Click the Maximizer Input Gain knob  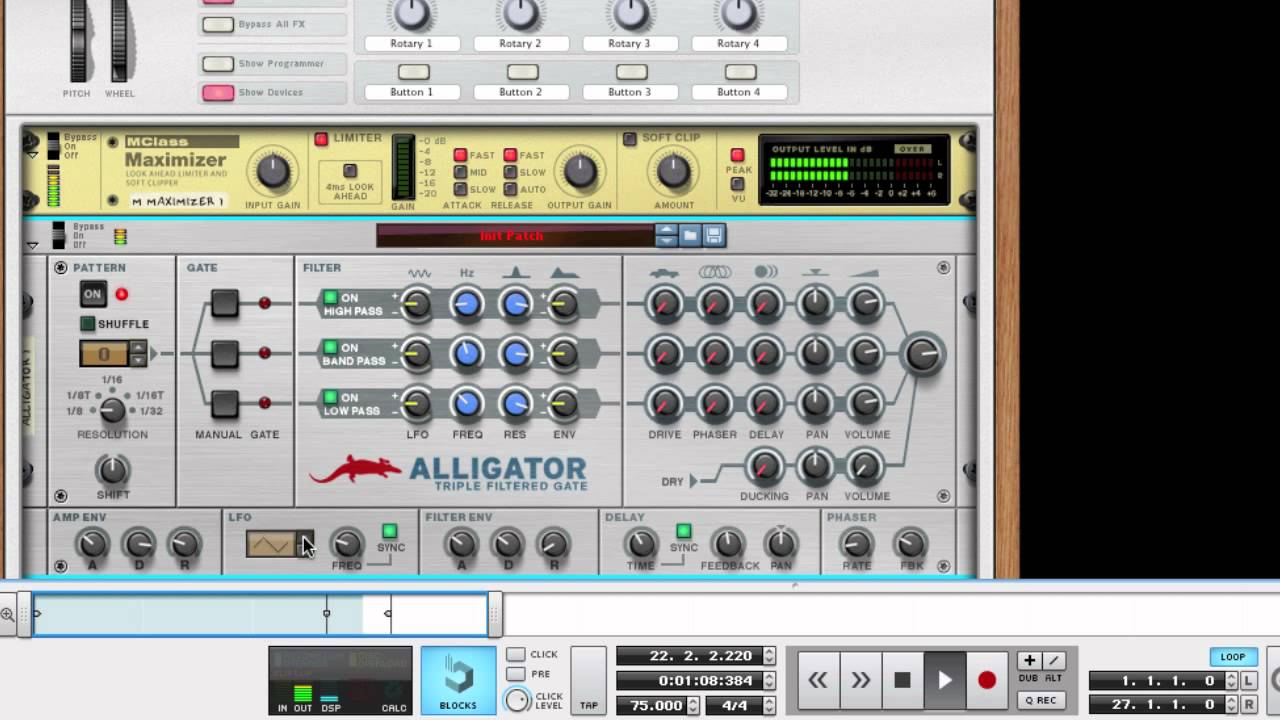tap(273, 172)
